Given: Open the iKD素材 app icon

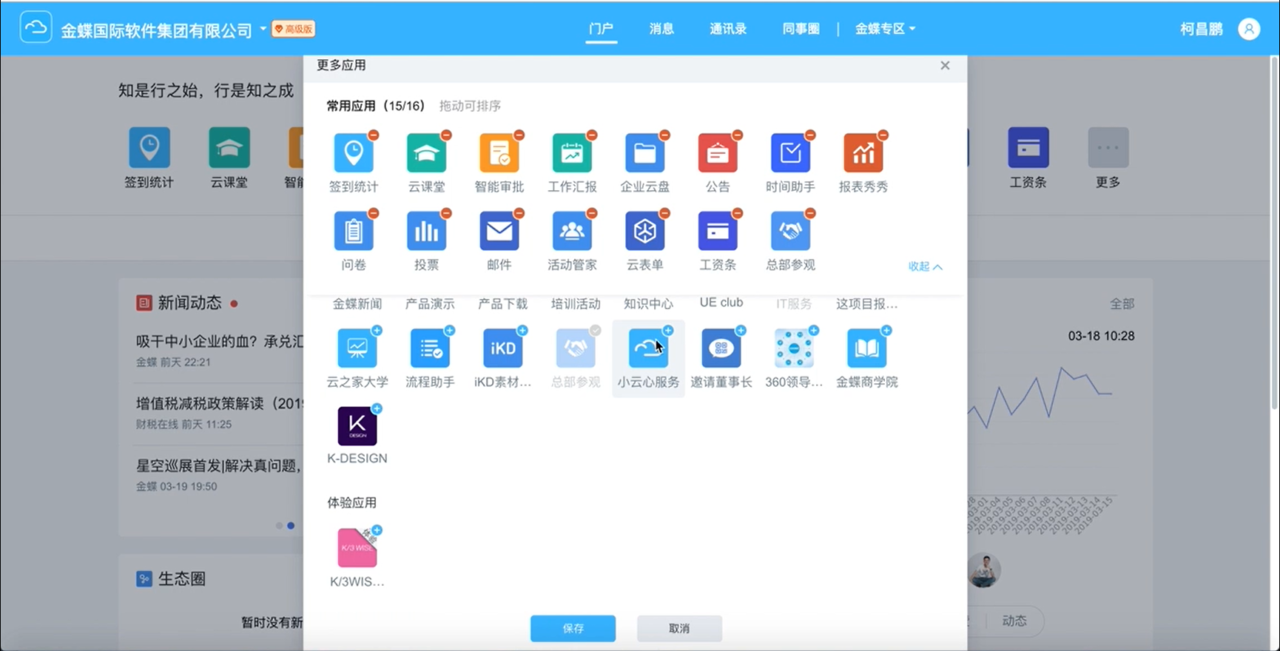Looking at the screenshot, I should [x=503, y=348].
